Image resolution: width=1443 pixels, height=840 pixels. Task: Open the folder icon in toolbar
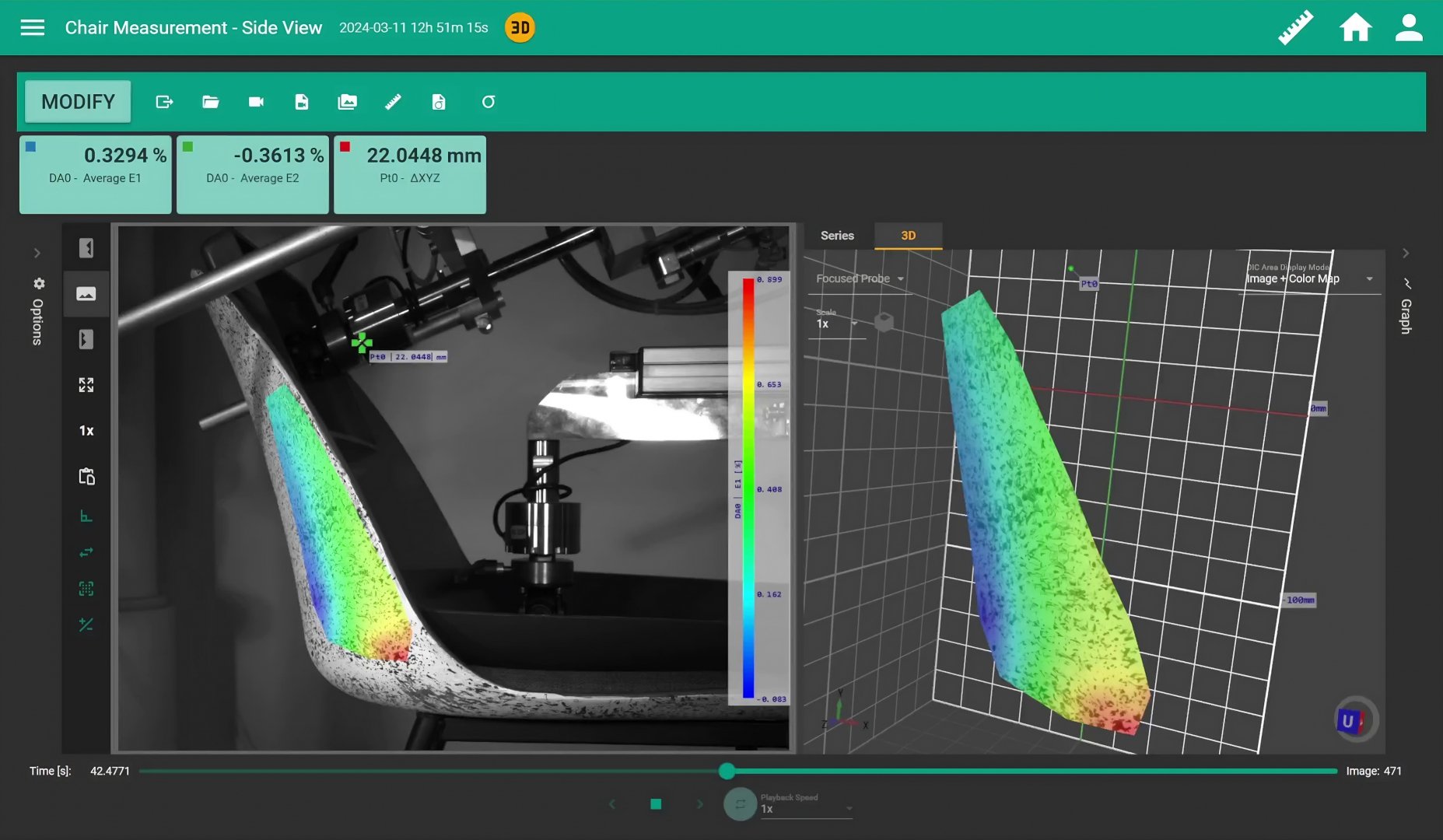(210, 102)
